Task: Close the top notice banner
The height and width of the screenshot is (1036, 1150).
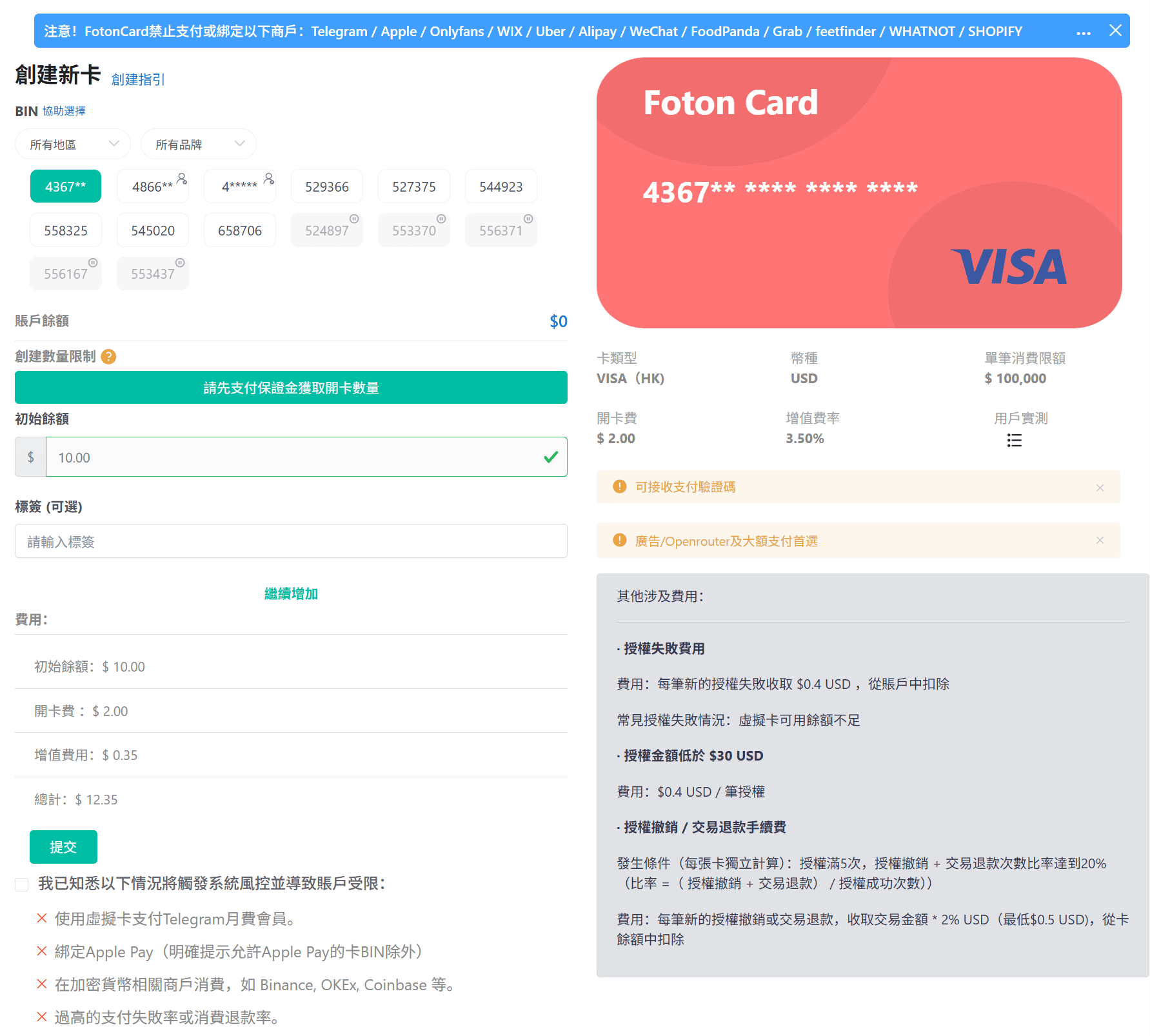Action: (1115, 30)
